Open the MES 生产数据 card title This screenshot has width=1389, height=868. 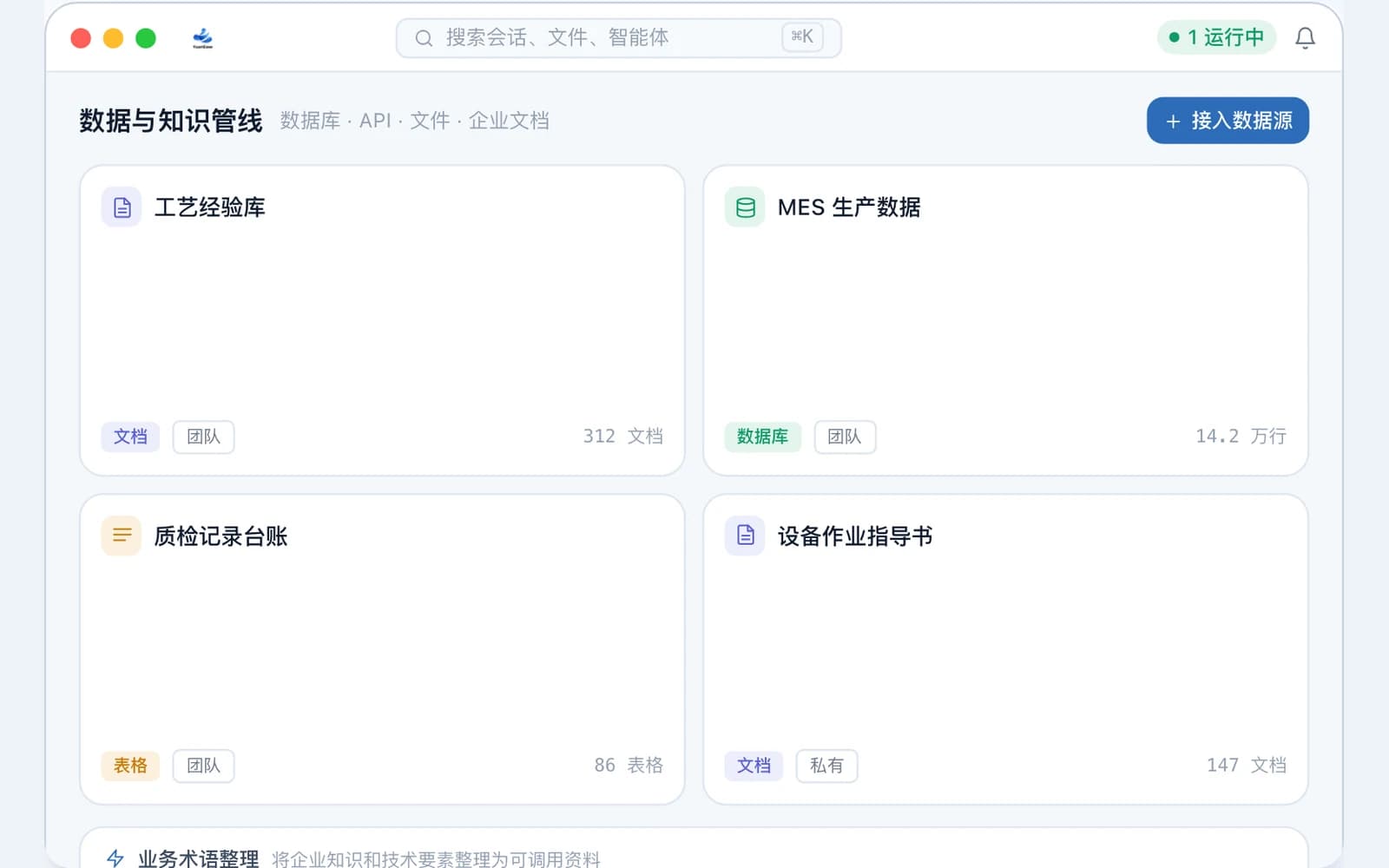click(849, 207)
